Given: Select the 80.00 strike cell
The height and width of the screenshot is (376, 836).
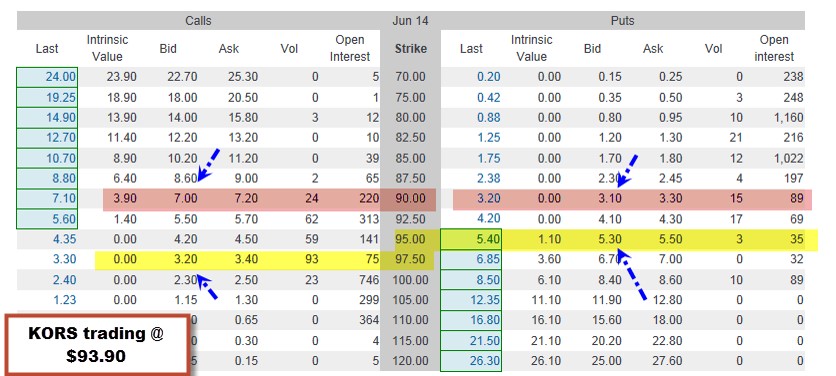Looking at the screenshot, I should click(411, 118).
